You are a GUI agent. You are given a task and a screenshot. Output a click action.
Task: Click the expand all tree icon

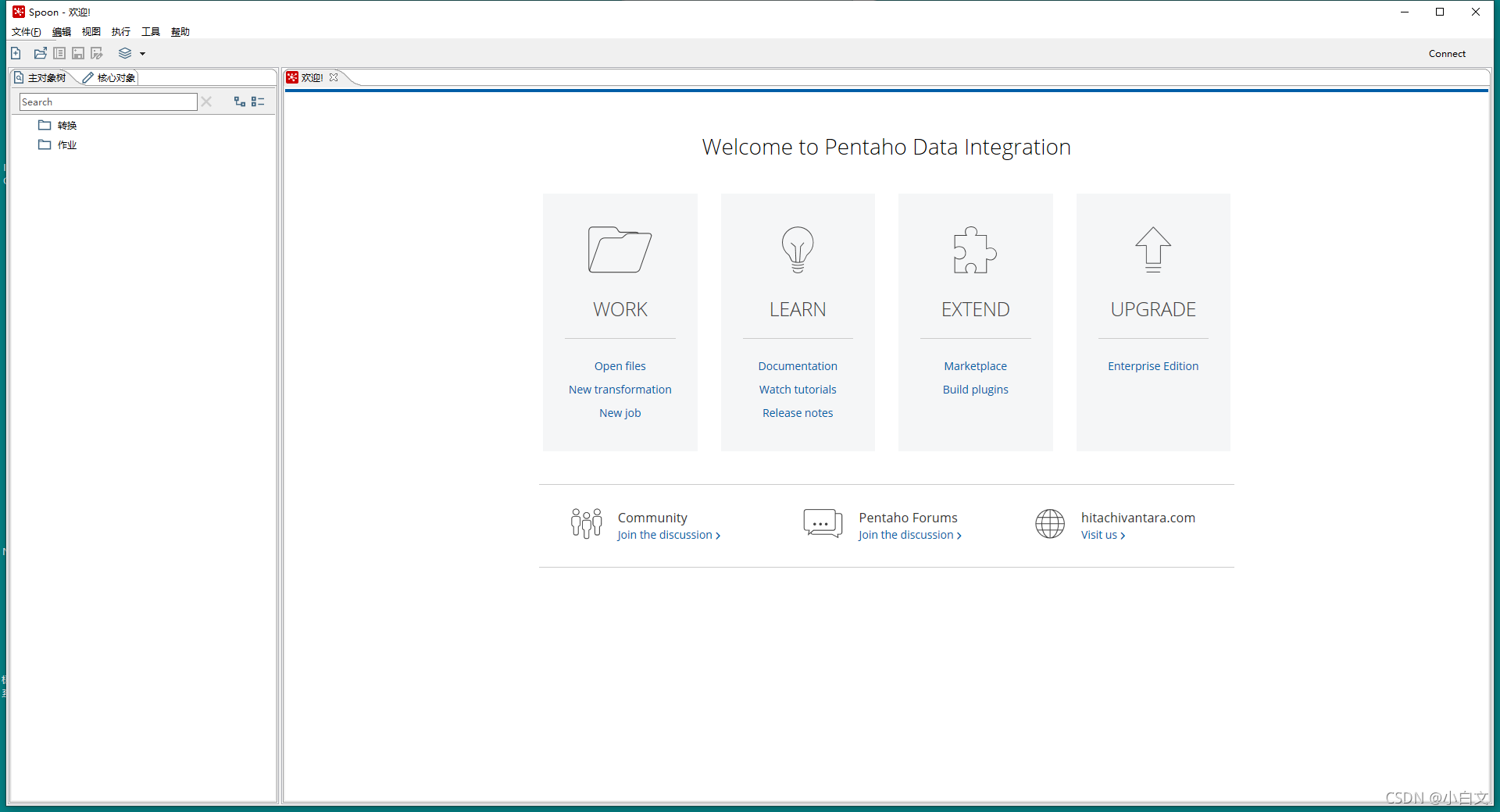click(240, 101)
